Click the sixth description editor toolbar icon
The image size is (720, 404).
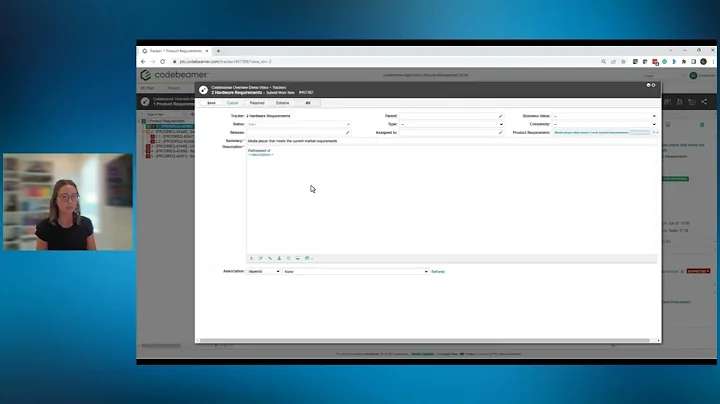click(x=298, y=258)
